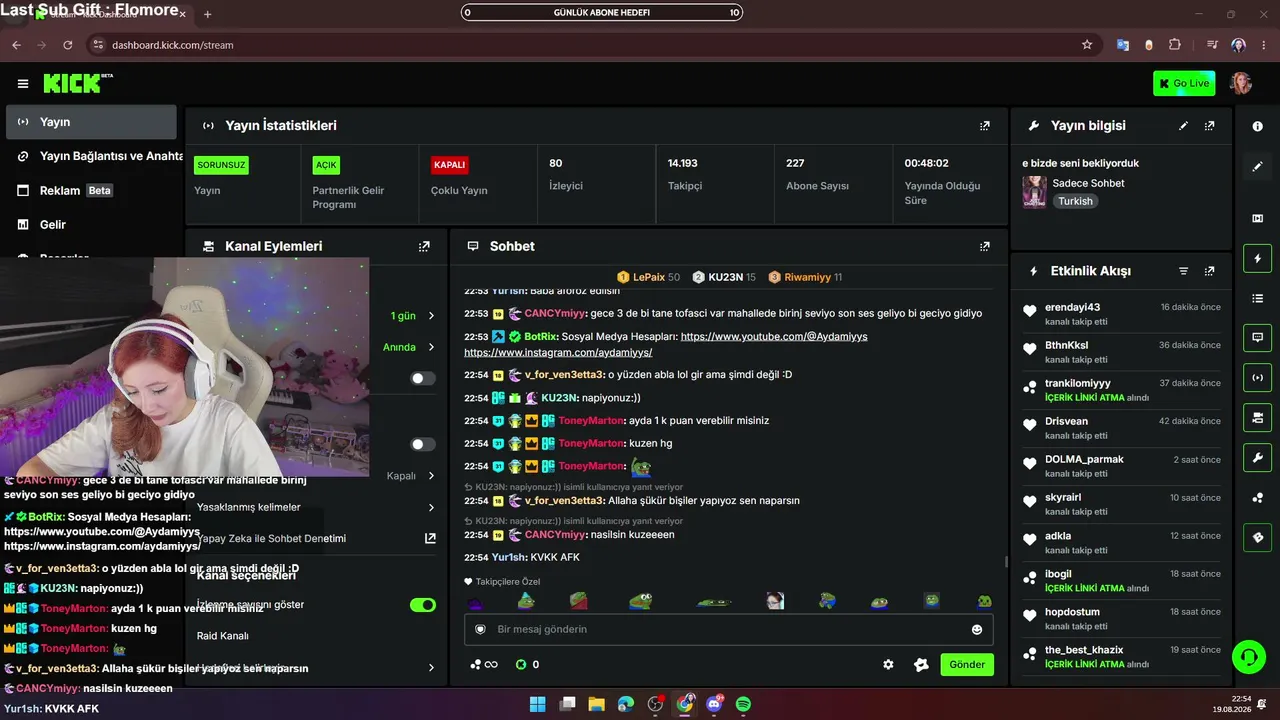Open the profile avatar menu in the header

(x=1241, y=83)
